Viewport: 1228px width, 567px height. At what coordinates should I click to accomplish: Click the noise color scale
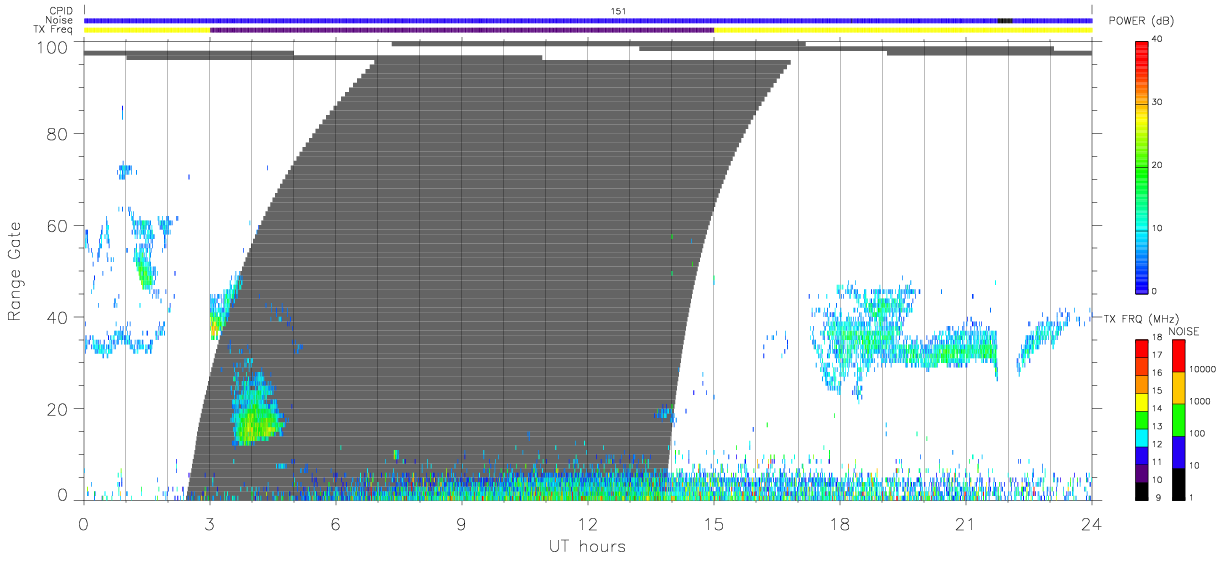pos(1178,420)
